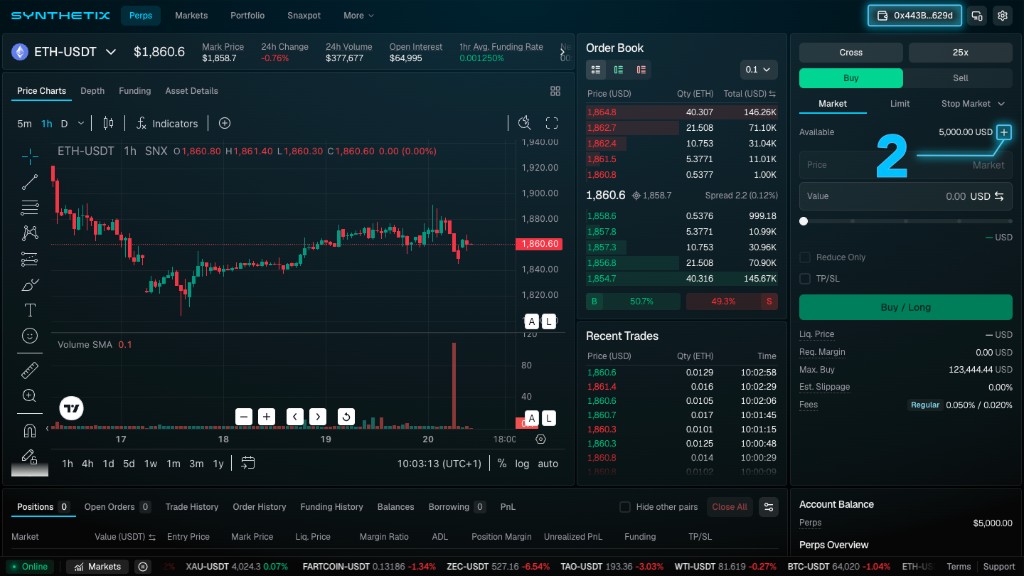Add a symbol to compare
1024x576 pixels.
click(225, 123)
